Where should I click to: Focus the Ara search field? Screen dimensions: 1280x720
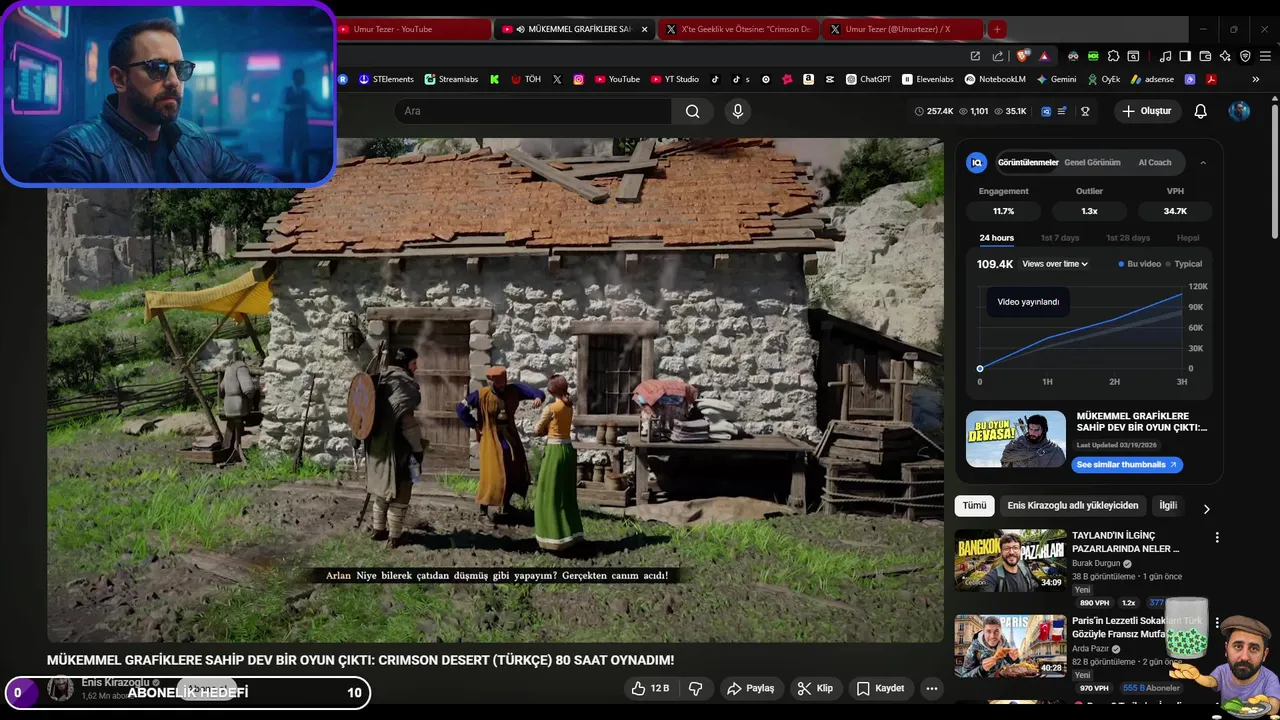533,111
